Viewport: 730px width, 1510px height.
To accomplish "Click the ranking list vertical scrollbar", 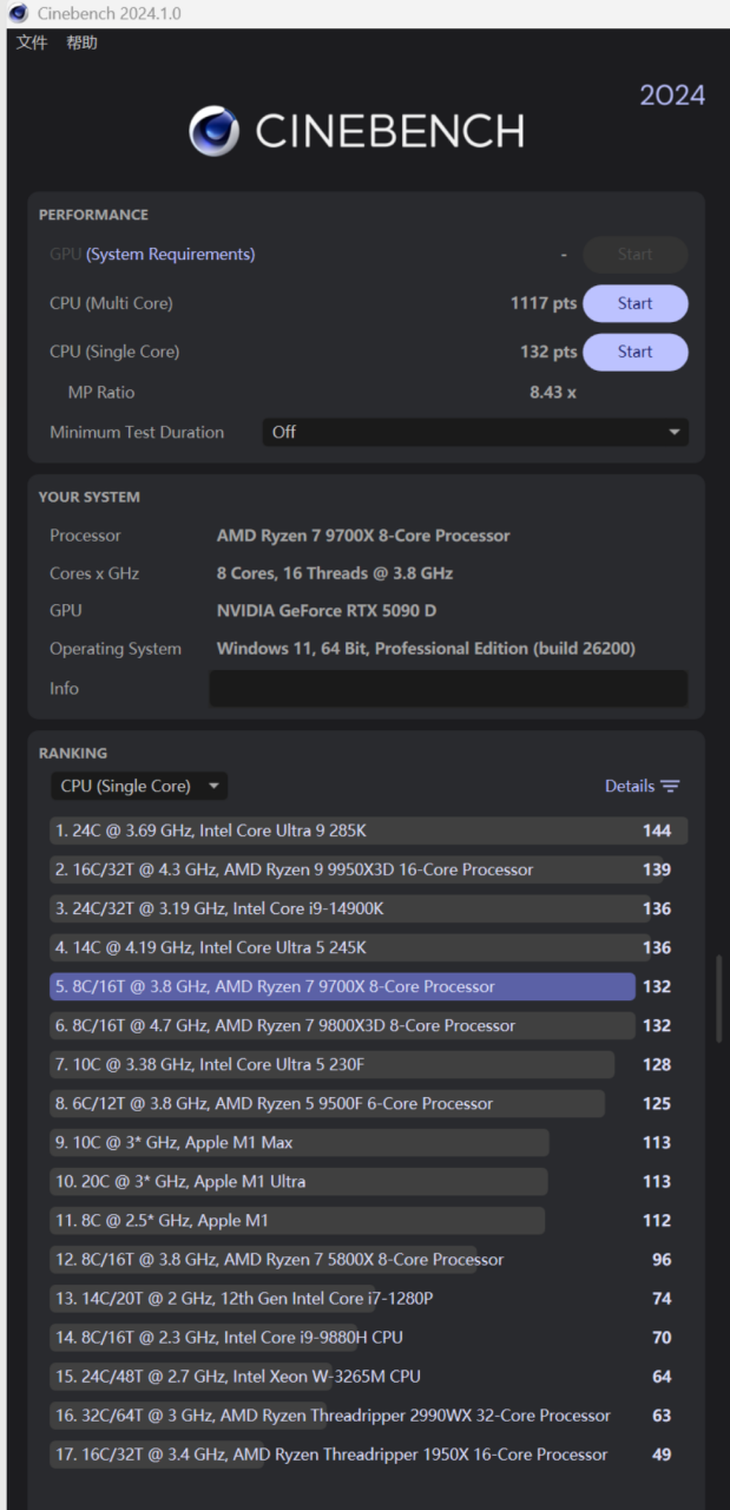I will pyautogui.click(x=717, y=1000).
